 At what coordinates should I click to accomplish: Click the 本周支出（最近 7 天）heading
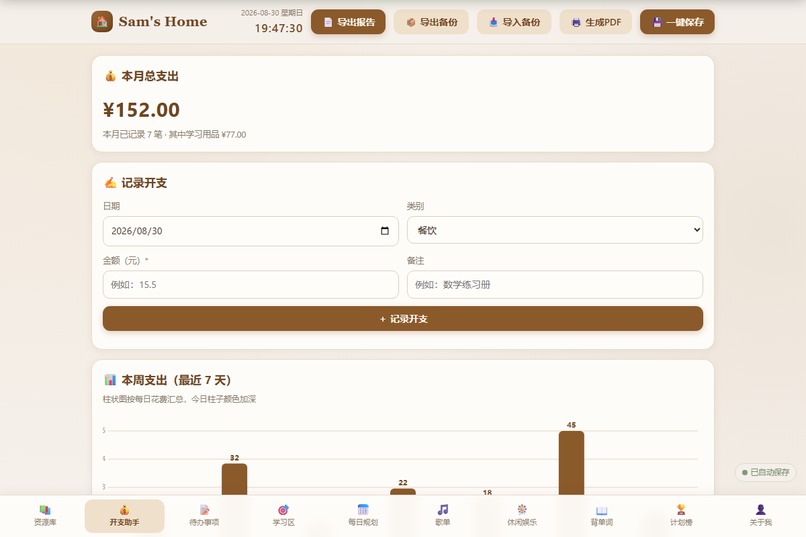coord(176,380)
